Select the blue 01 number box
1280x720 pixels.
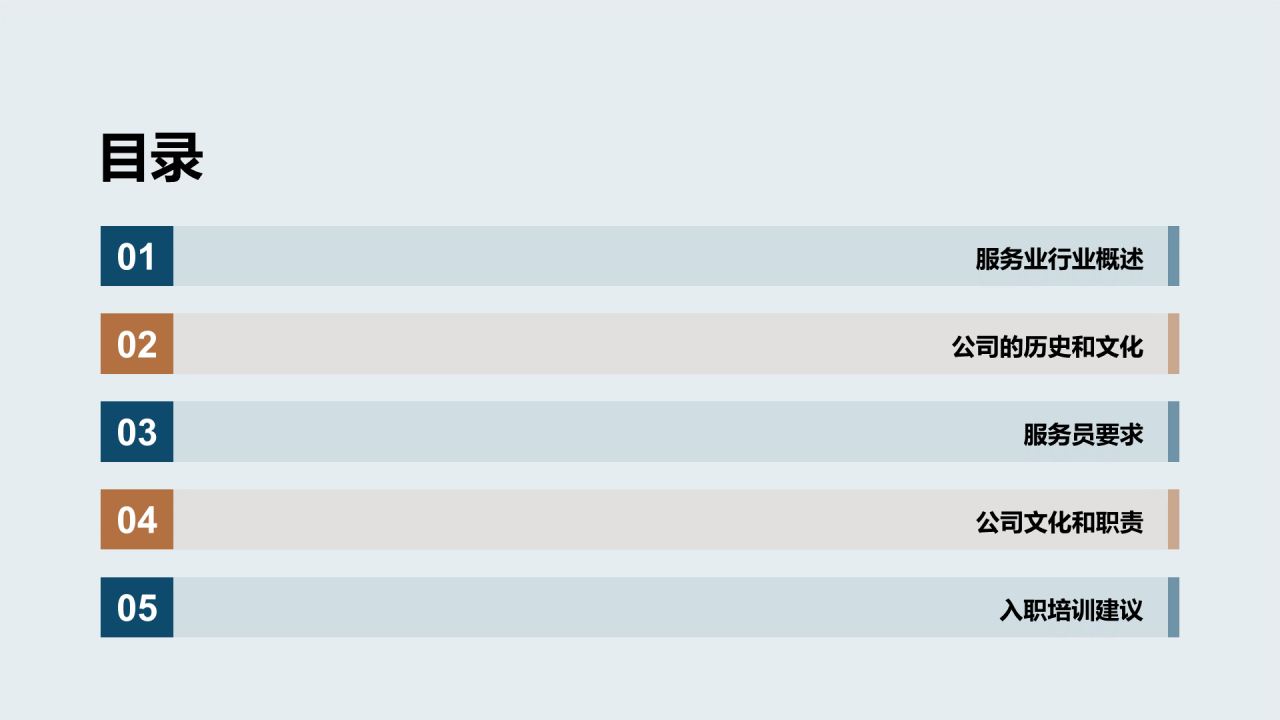click(137, 256)
